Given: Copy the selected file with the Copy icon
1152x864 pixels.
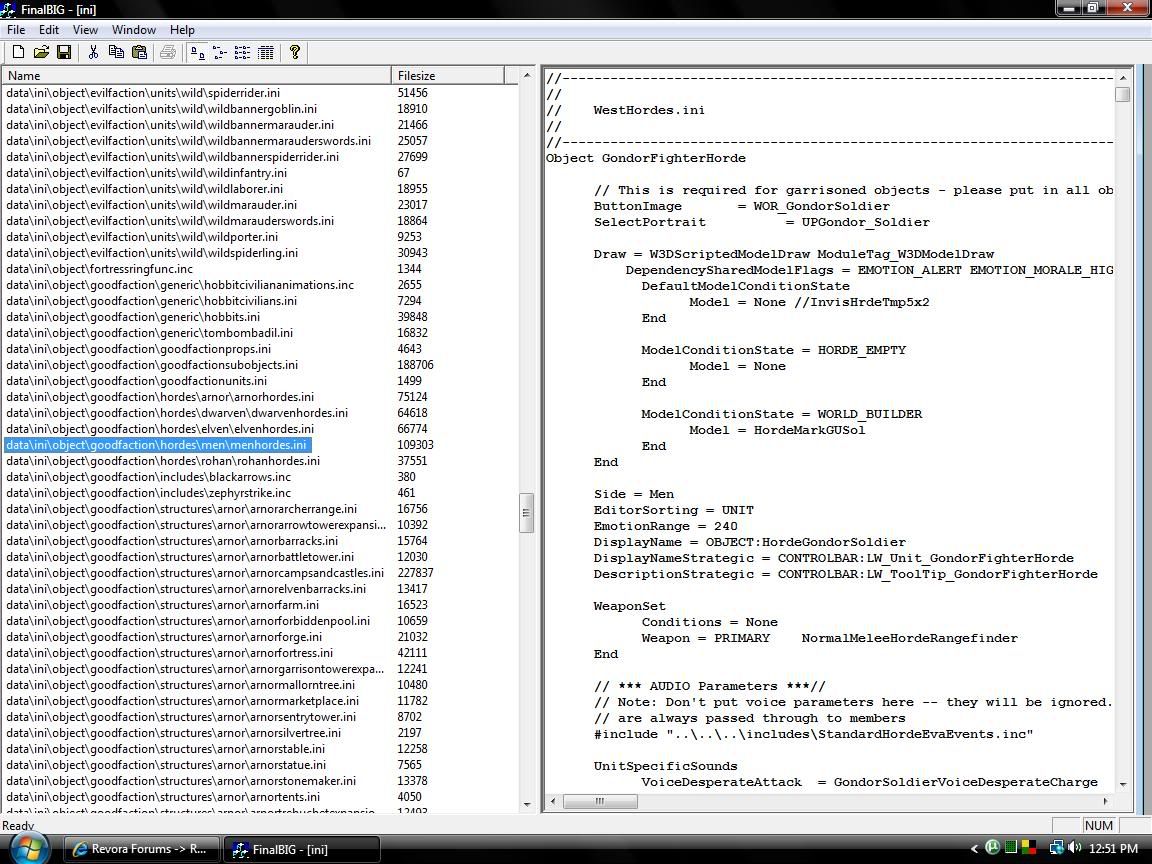Looking at the screenshot, I should 116,52.
